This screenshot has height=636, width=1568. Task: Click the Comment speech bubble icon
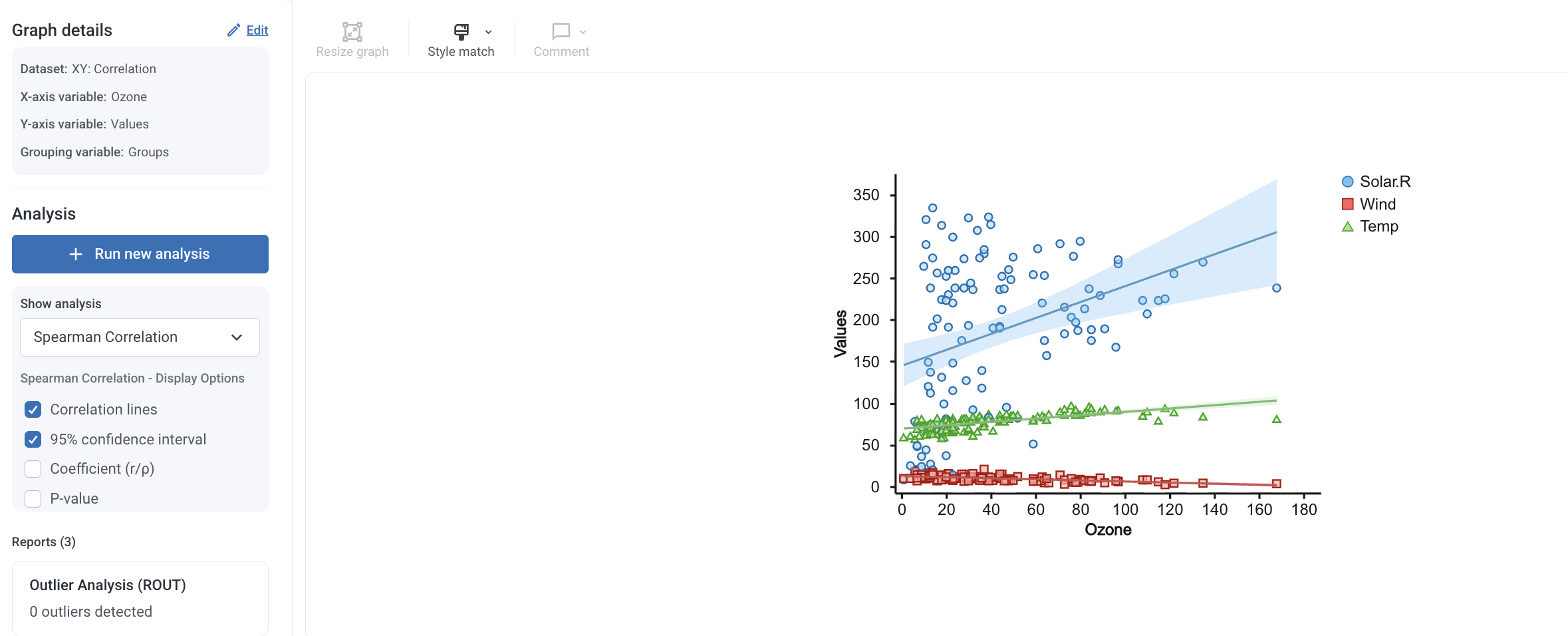[561, 31]
